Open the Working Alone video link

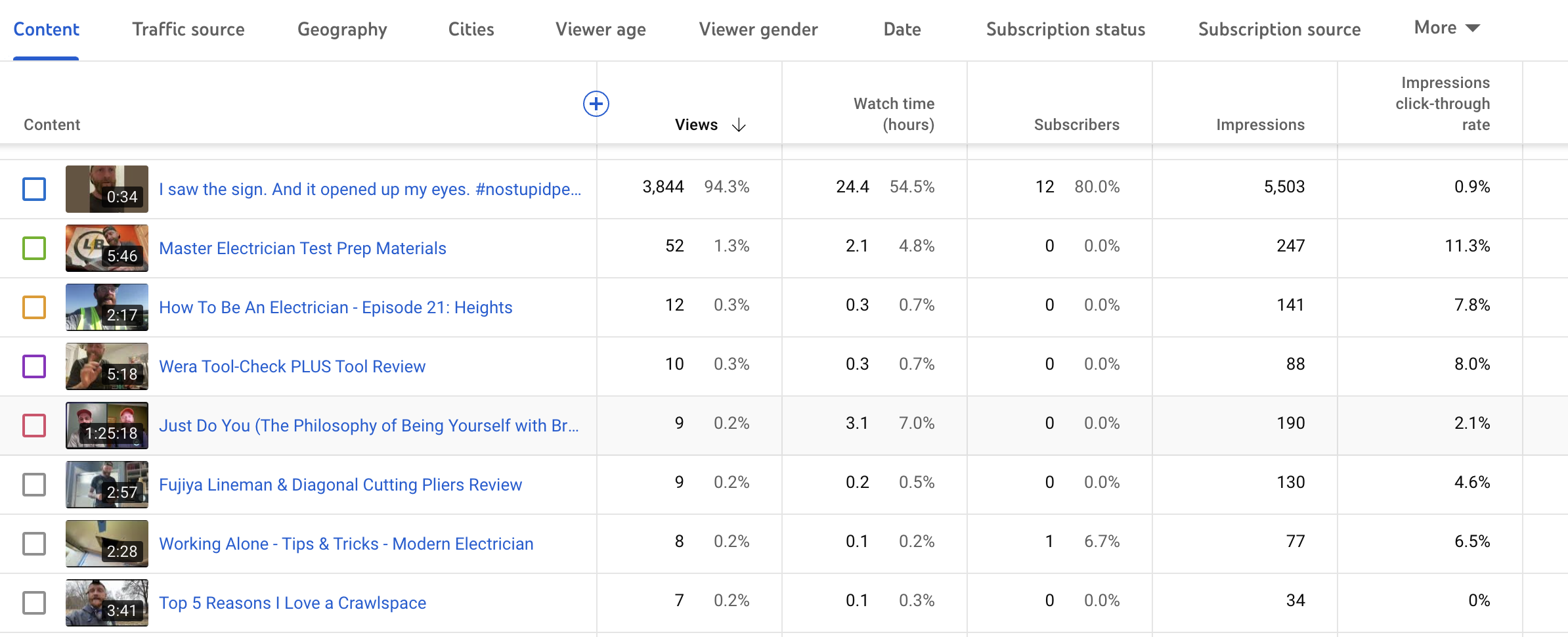click(x=346, y=544)
